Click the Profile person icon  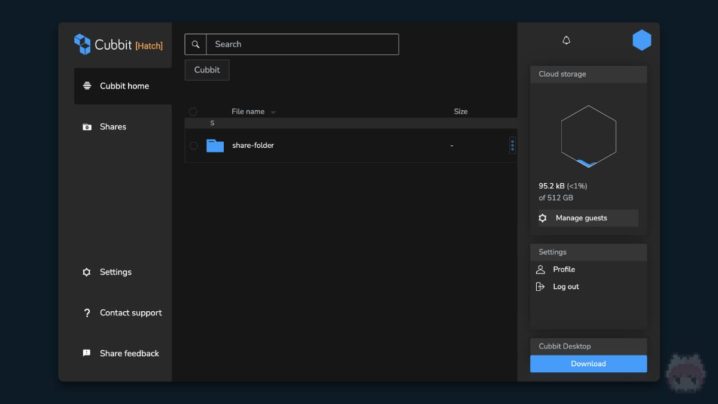pyautogui.click(x=541, y=270)
